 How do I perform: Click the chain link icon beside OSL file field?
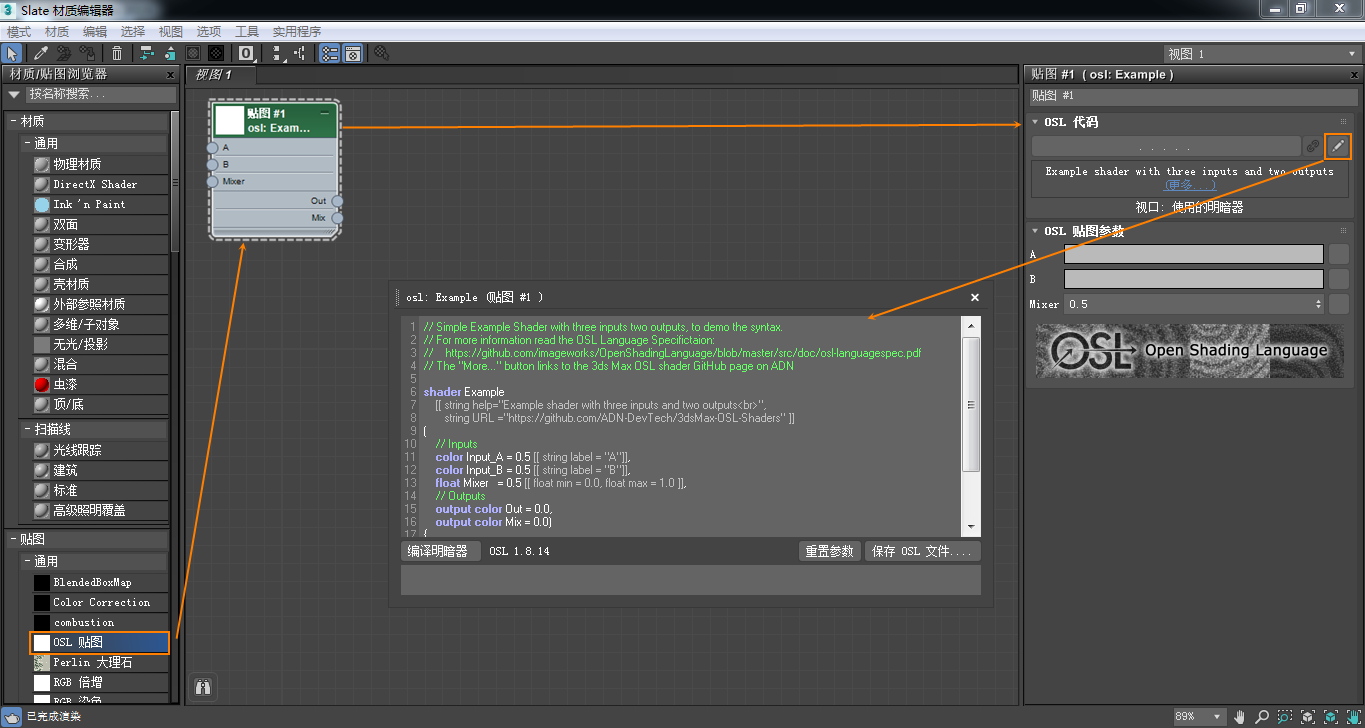tap(1313, 146)
